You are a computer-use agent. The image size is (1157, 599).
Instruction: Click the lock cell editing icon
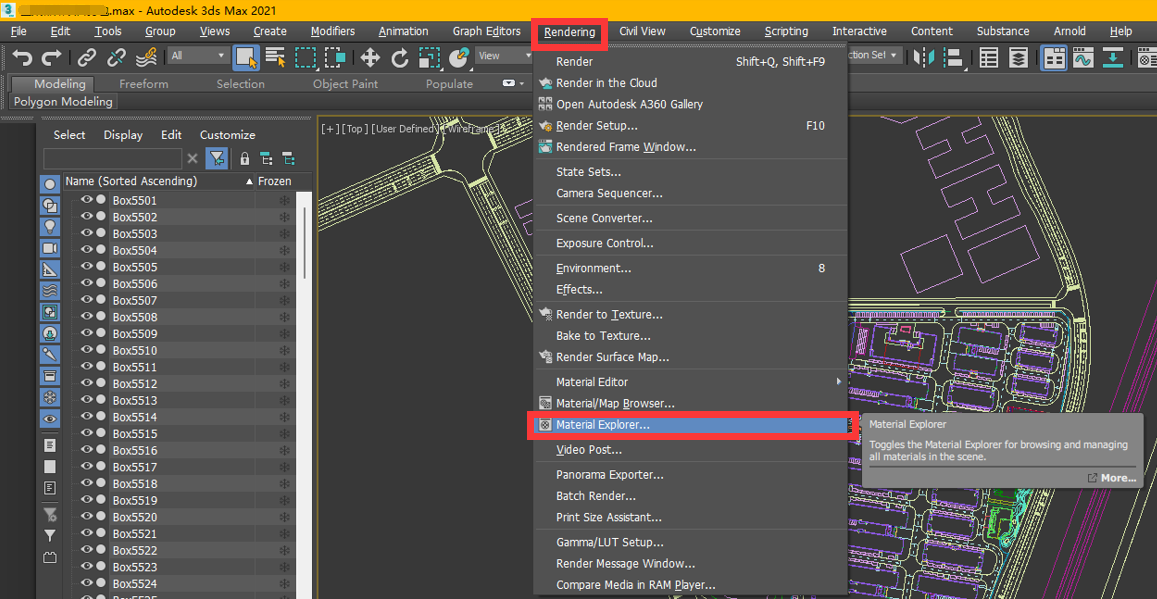[244, 159]
